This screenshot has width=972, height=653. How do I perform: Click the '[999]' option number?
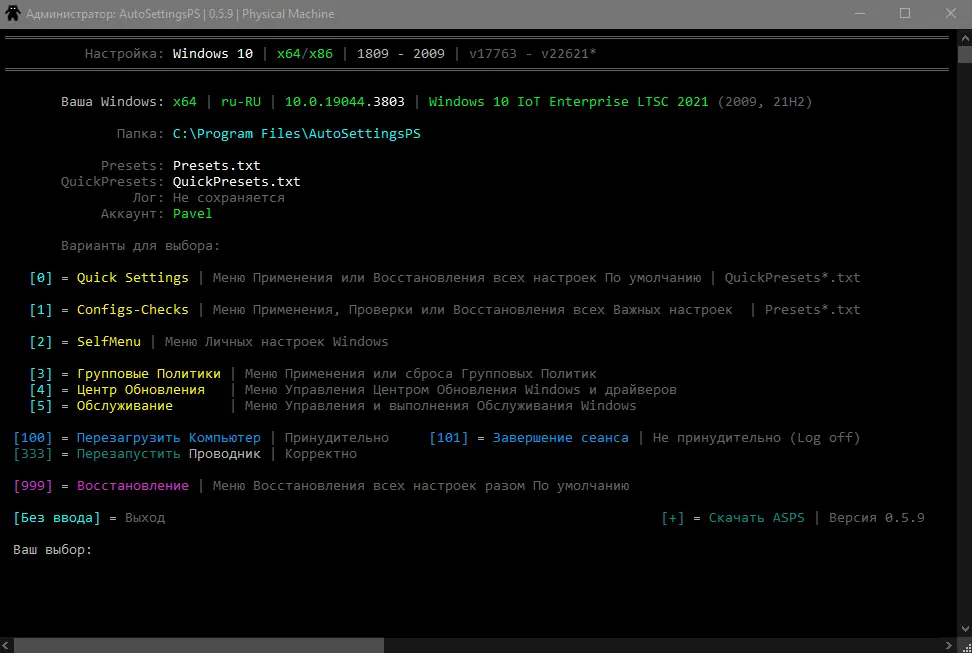[x=33, y=486]
